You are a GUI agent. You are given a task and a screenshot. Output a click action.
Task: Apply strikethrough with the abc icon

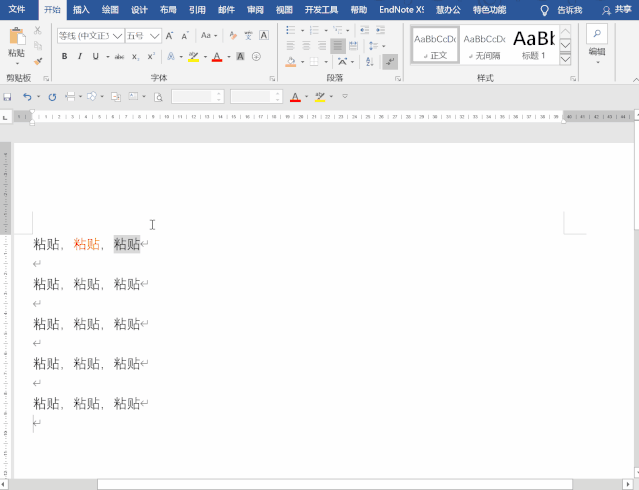pyautogui.click(x=119, y=57)
